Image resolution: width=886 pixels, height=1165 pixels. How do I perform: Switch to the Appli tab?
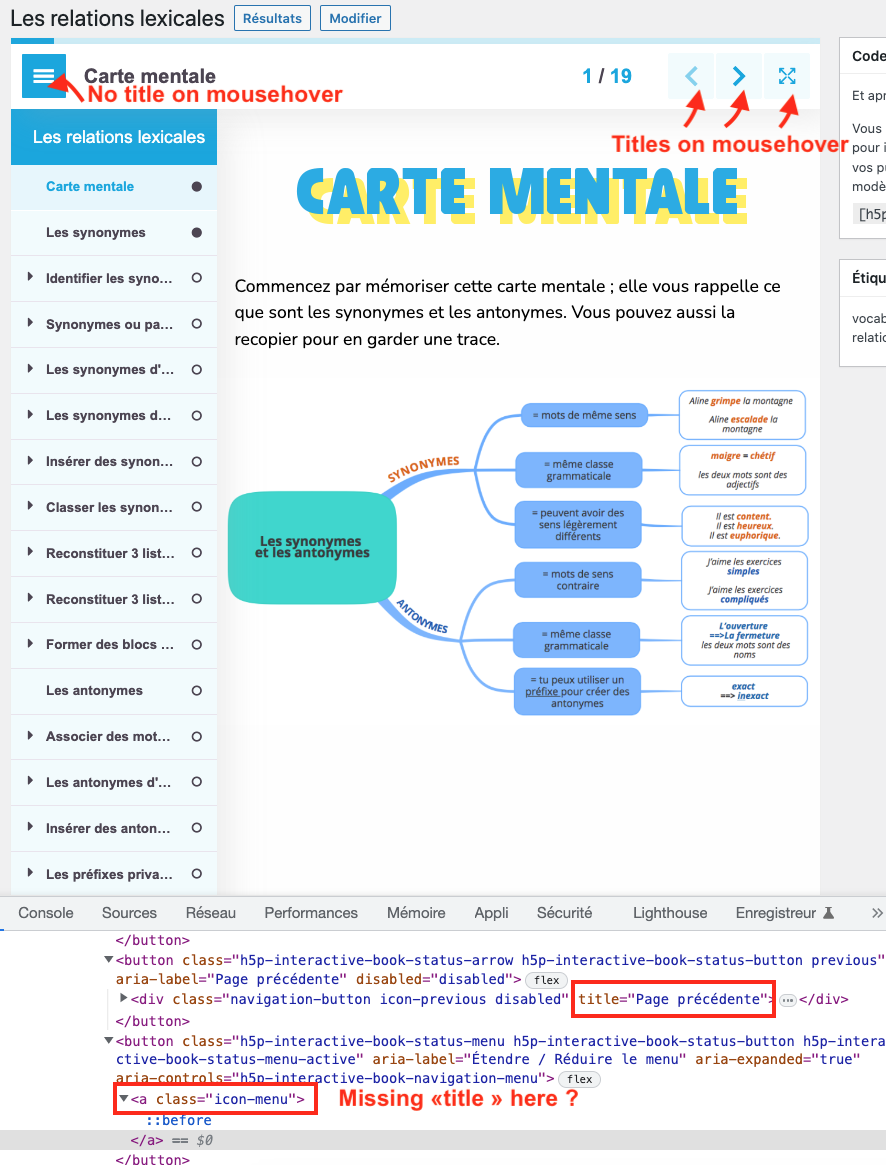(491, 913)
